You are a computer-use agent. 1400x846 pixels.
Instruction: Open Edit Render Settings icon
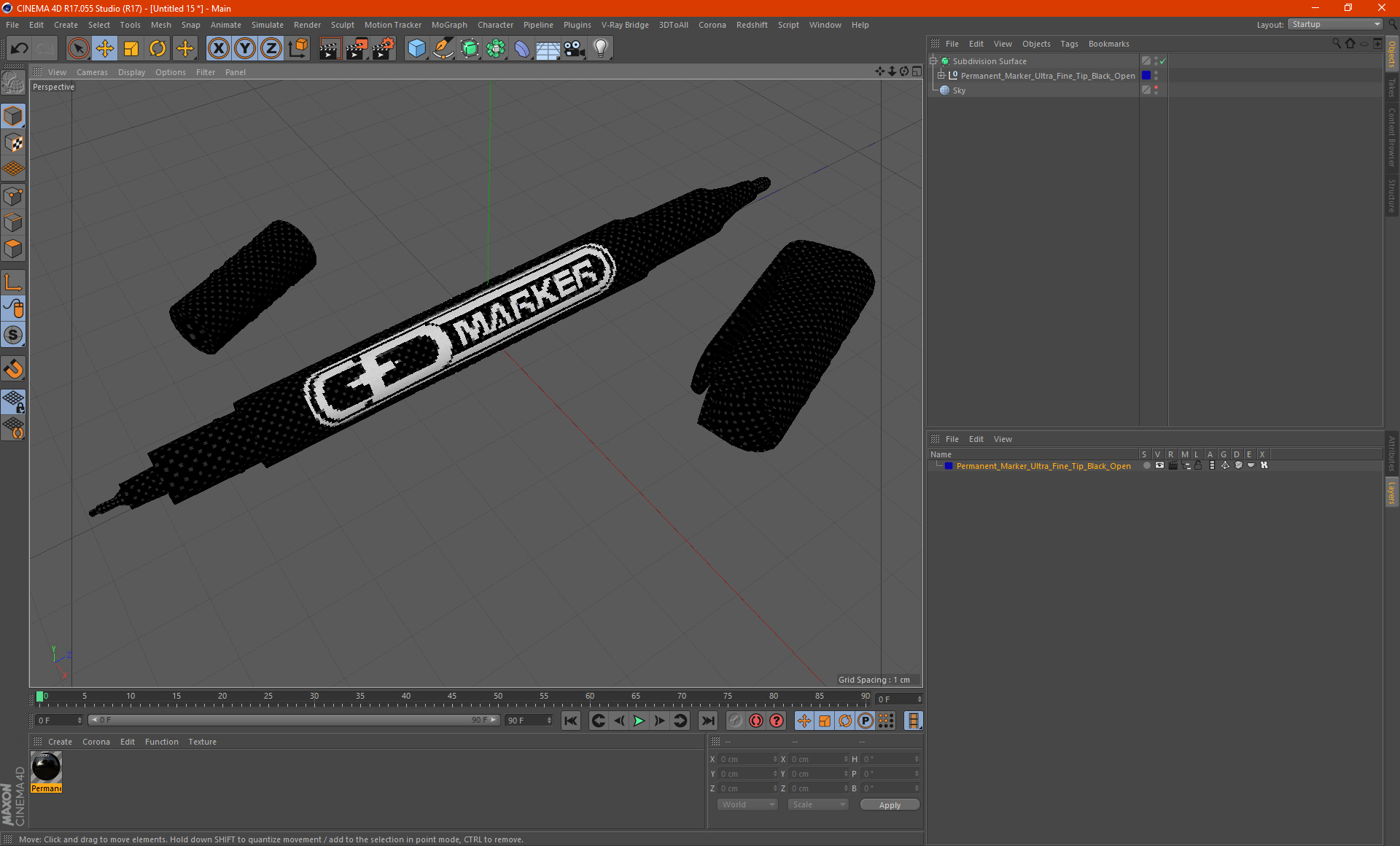coord(384,49)
